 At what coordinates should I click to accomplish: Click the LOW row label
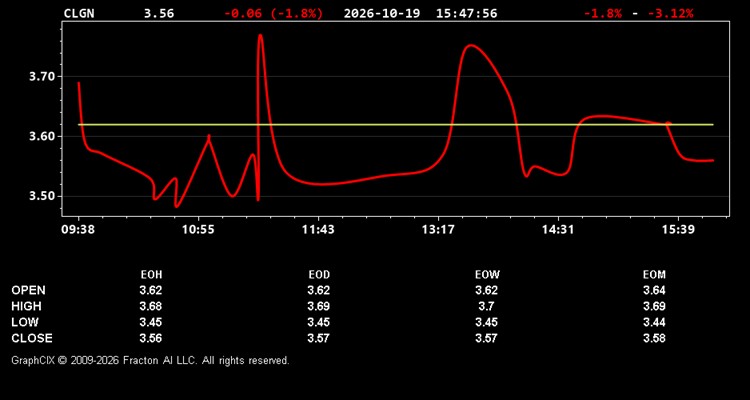click(25, 322)
